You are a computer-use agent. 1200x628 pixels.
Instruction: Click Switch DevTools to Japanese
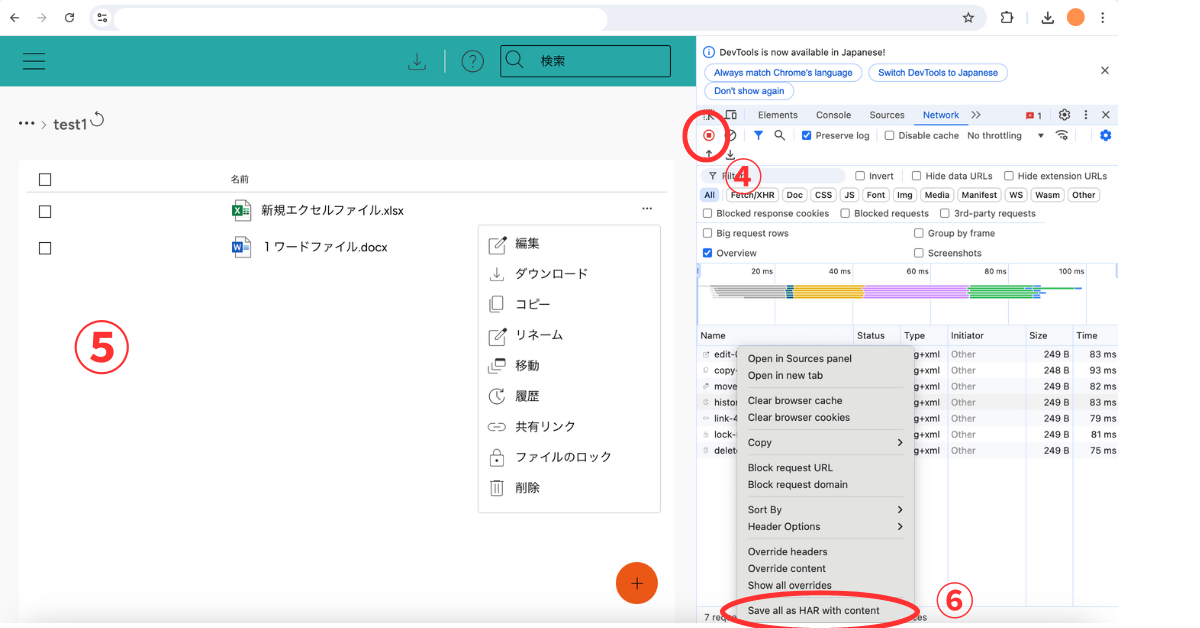pyautogui.click(x=938, y=73)
